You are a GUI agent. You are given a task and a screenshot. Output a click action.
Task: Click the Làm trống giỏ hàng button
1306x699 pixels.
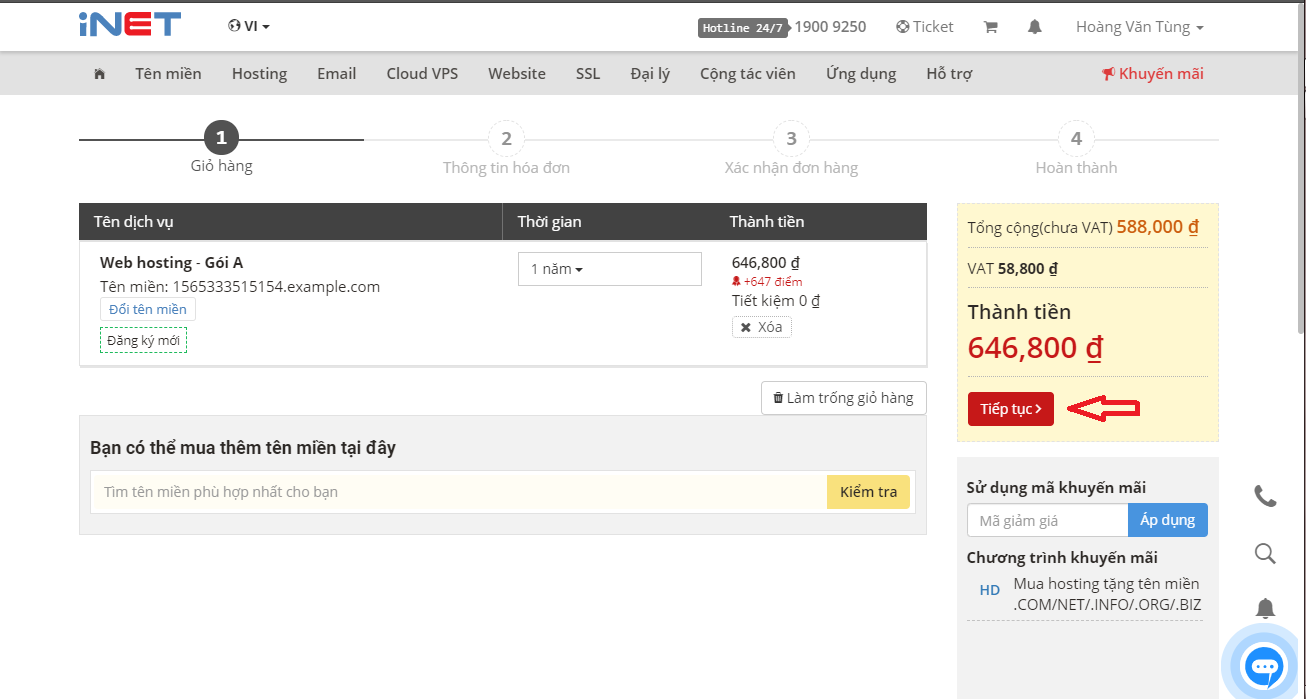click(843, 398)
